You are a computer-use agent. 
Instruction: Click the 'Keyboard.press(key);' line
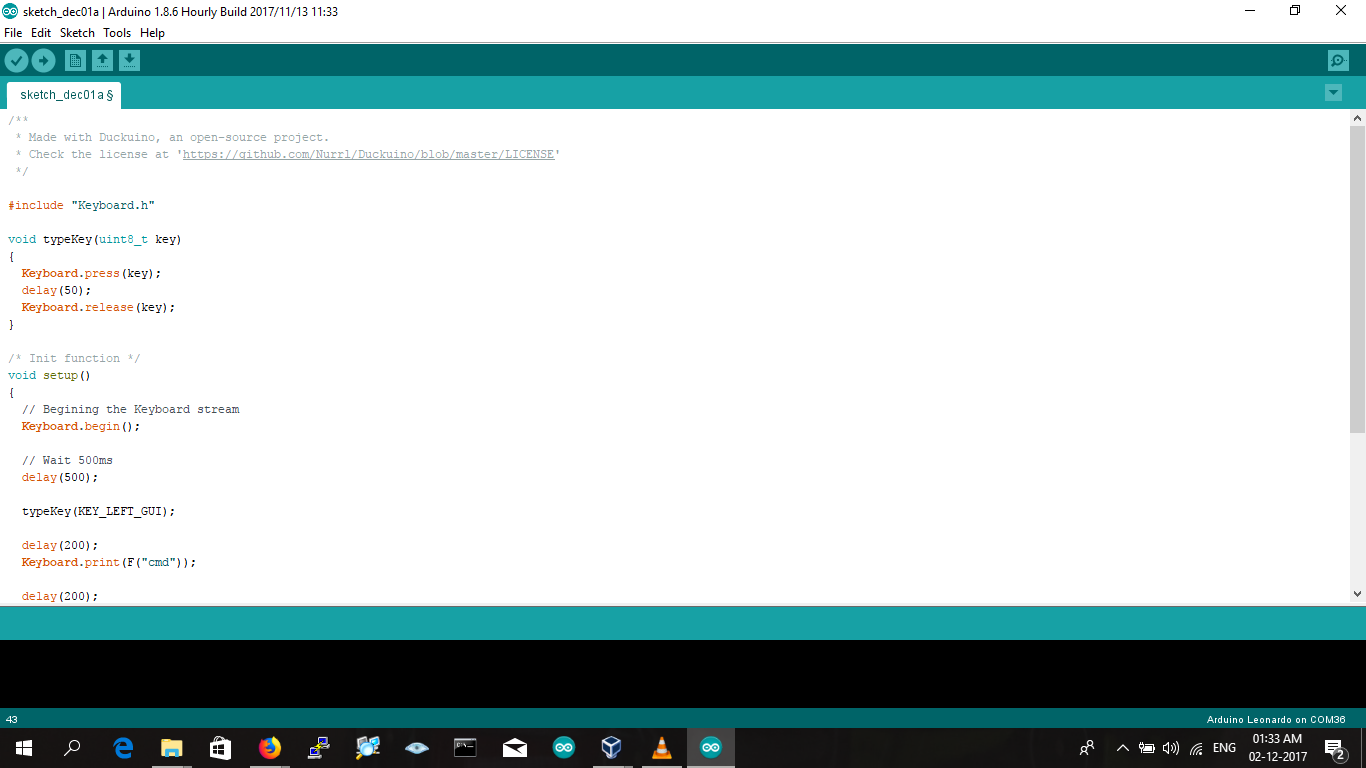pyautogui.click(x=91, y=273)
